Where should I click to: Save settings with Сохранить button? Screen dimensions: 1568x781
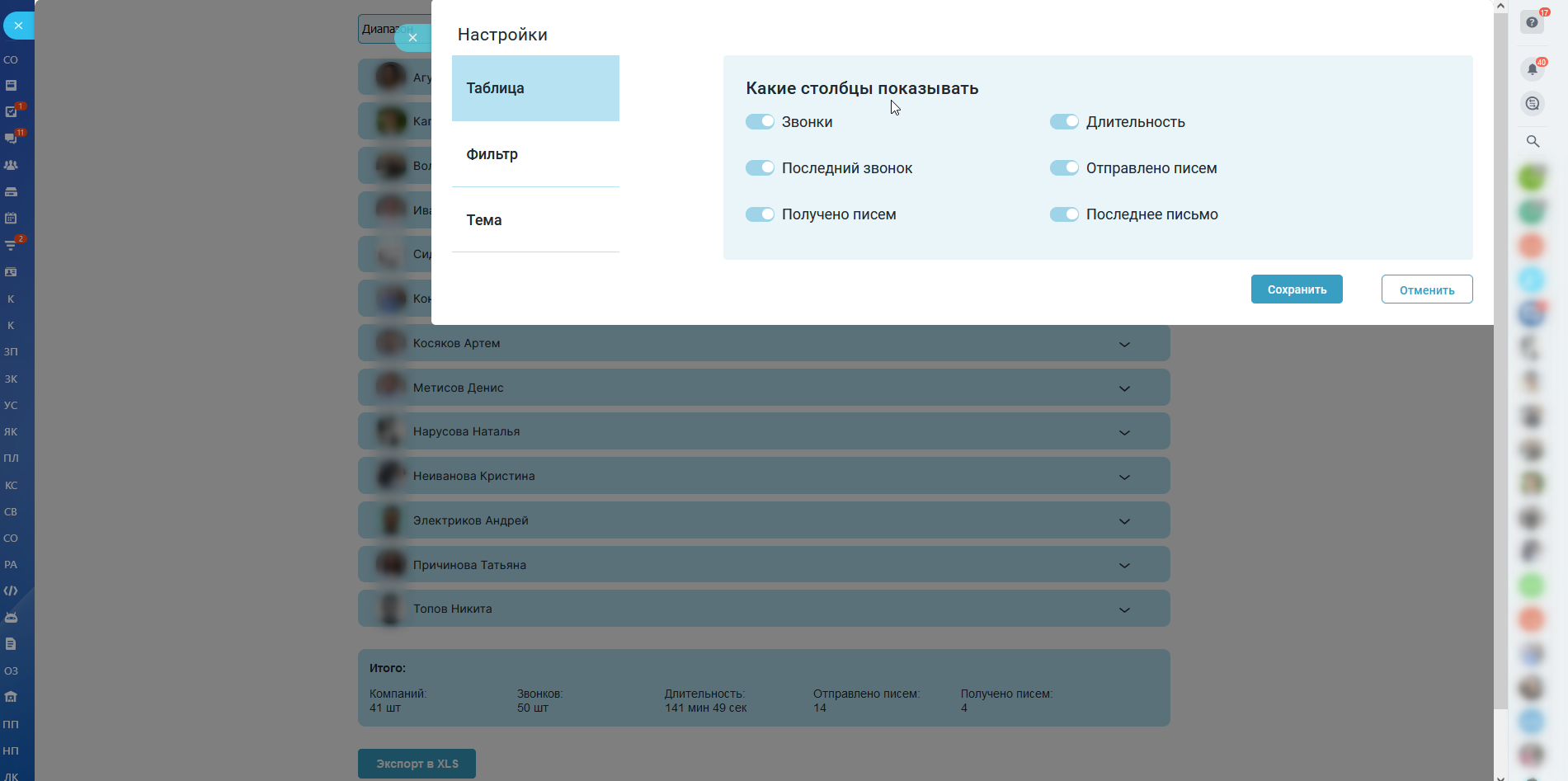1297,289
